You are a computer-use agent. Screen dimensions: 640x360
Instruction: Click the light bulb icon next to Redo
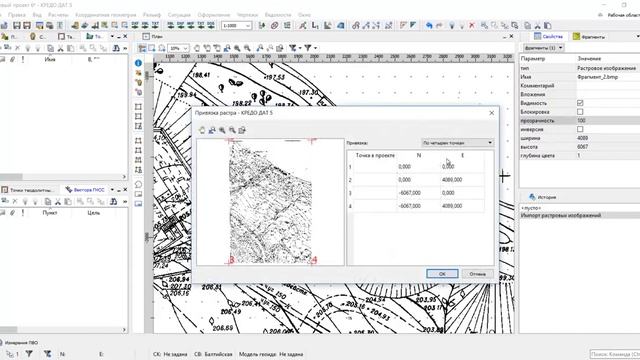pyautogui.click(x=451, y=25)
